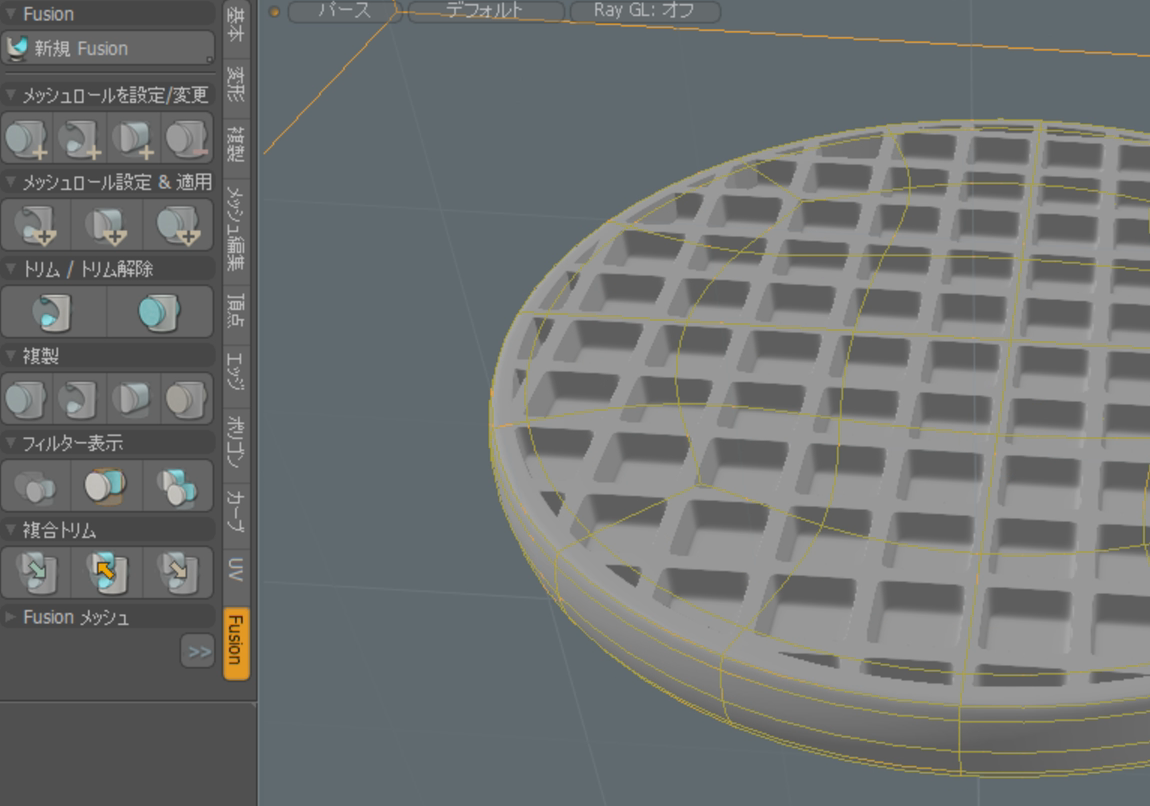Image resolution: width=1150 pixels, height=806 pixels.
Task: Open the パース viewport type dropdown
Action: (344, 12)
